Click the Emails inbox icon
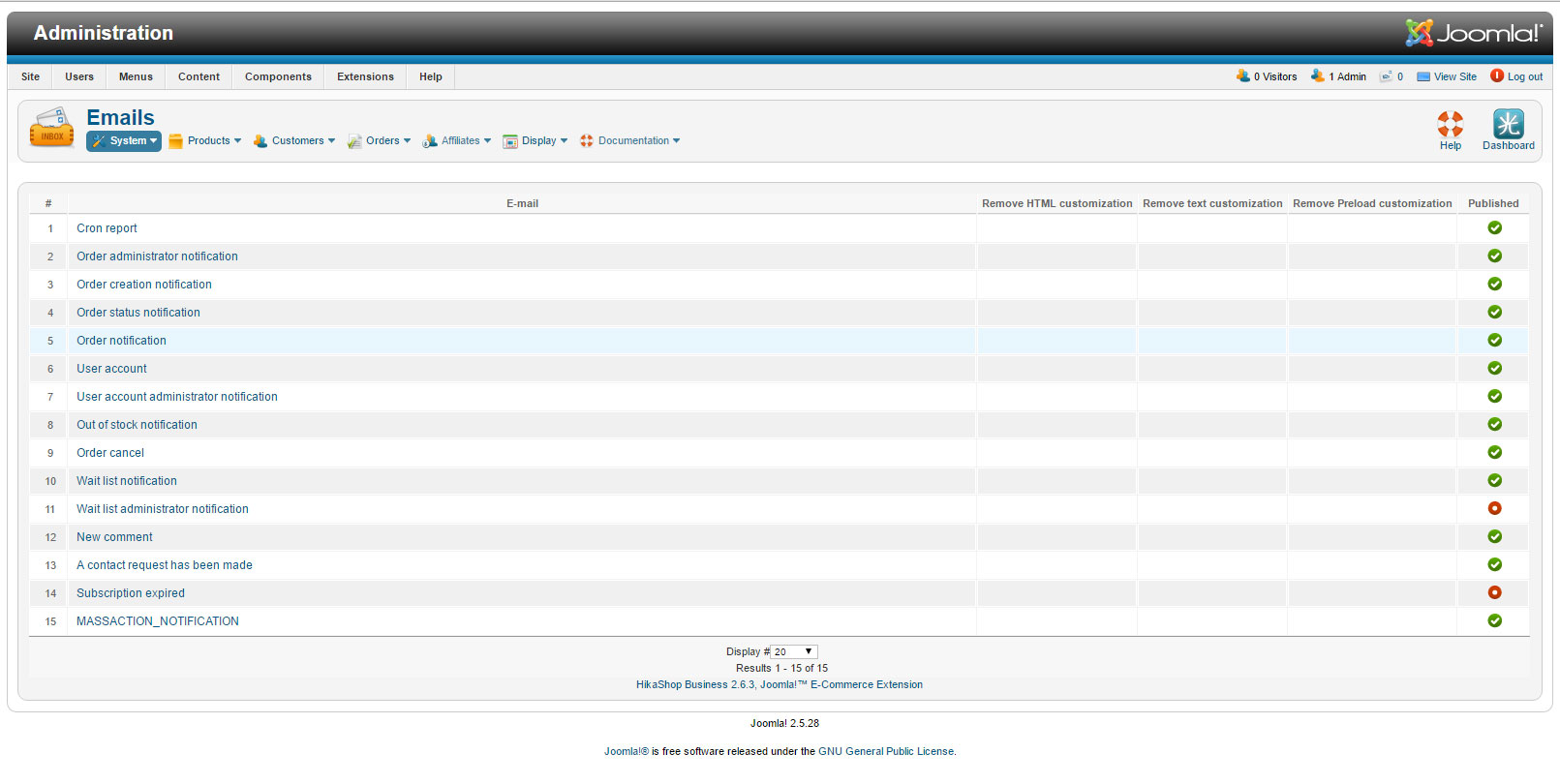Viewport: 1560px width, 784px height. click(x=52, y=129)
